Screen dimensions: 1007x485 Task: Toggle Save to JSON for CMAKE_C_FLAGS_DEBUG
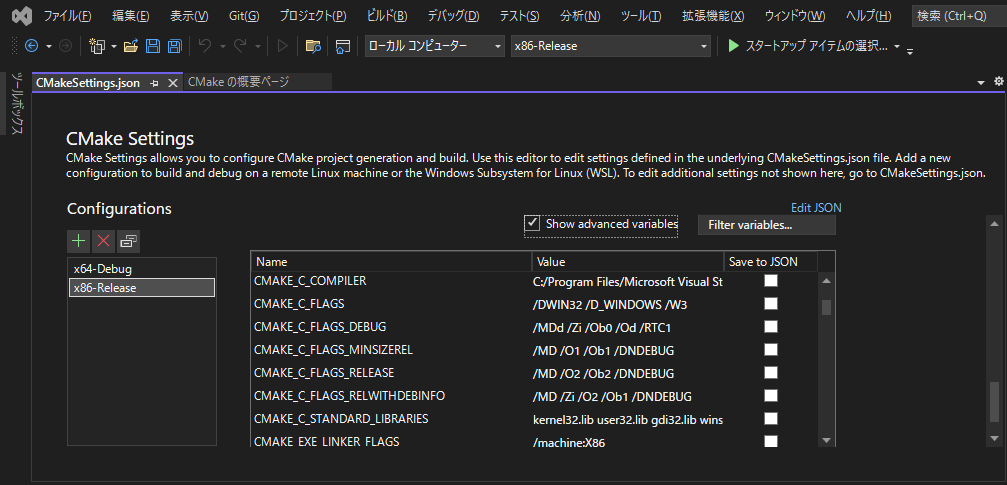tap(771, 326)
